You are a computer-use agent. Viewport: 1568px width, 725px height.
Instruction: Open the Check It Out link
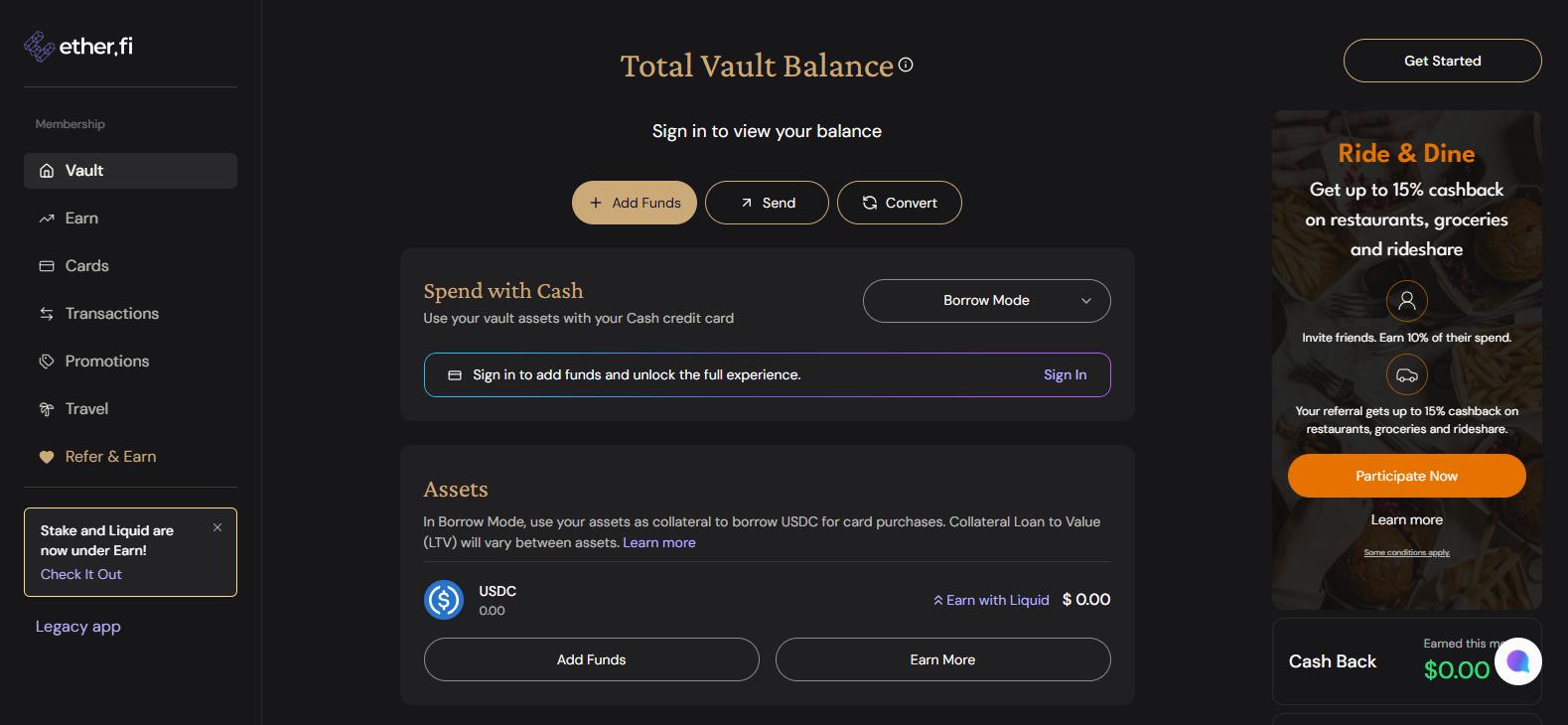point(79,573)
